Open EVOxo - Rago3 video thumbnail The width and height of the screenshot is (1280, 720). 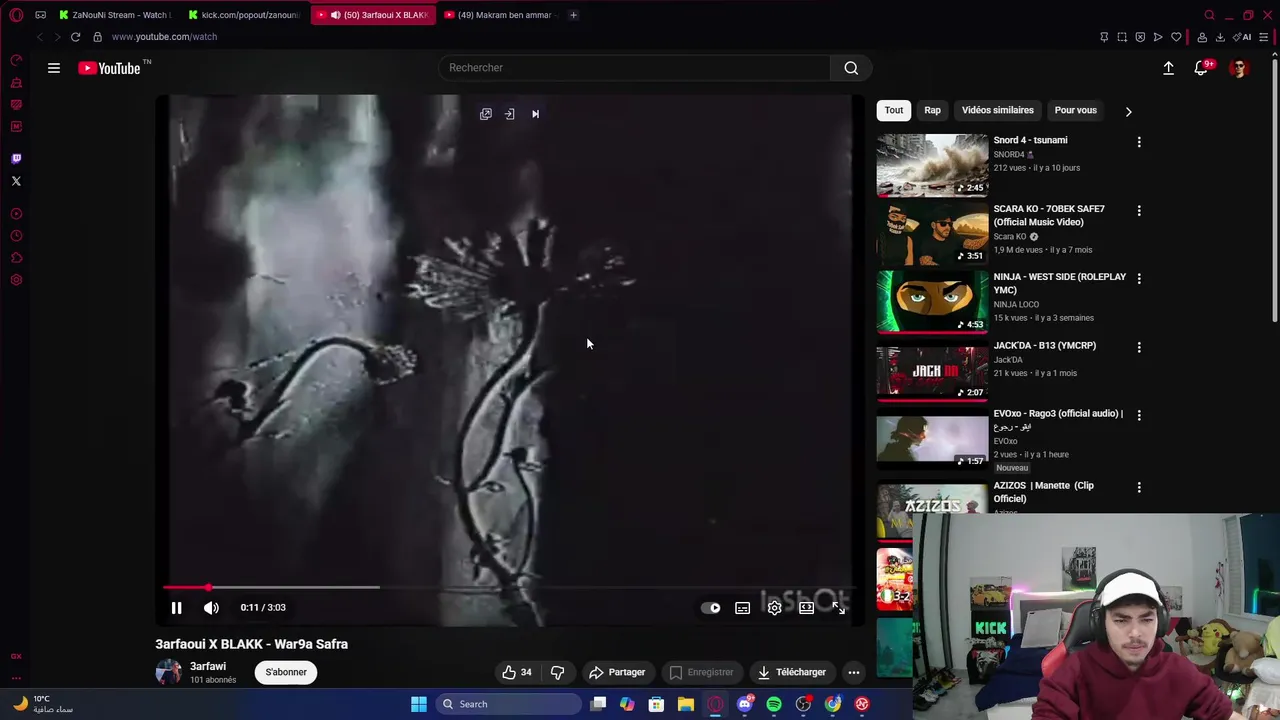[x=932, y=438]
